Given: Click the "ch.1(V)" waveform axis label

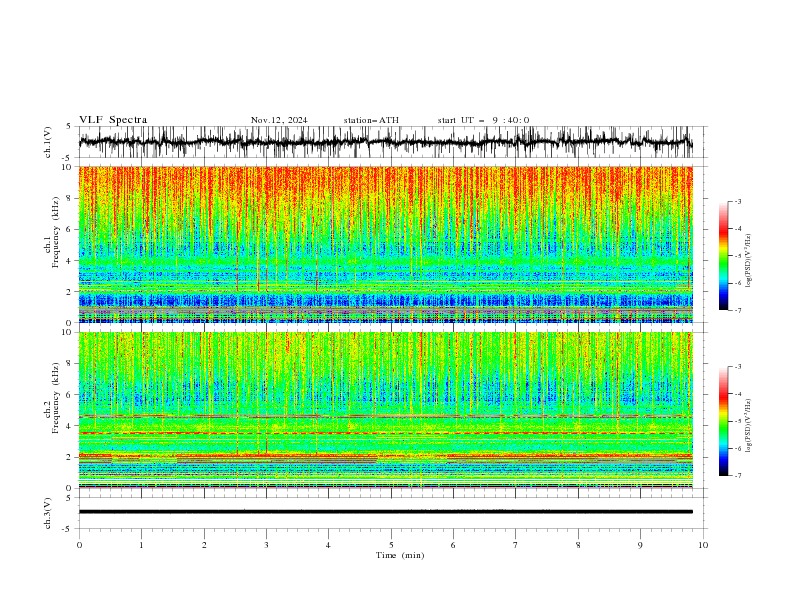Looking at the screenshot, I should pos(48,142).
